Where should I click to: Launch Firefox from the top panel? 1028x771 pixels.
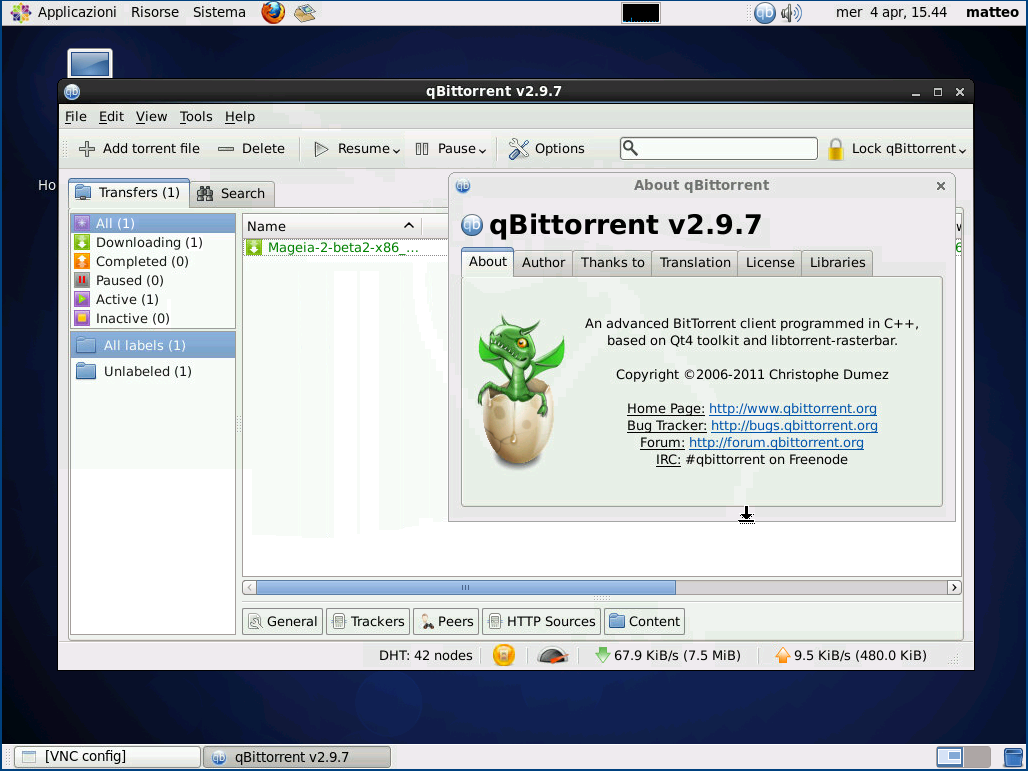point(272,13)
